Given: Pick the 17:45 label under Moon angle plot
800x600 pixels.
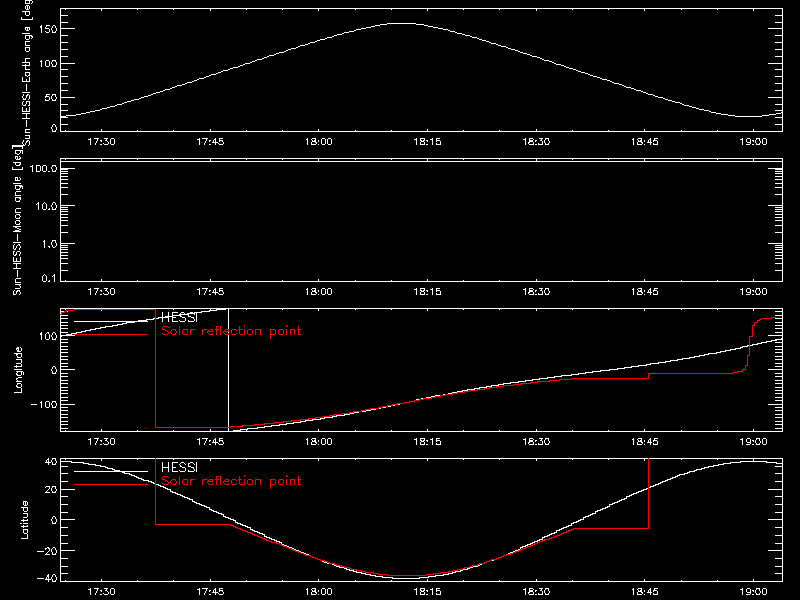Looking at the screenshot, I should [210, 292].
